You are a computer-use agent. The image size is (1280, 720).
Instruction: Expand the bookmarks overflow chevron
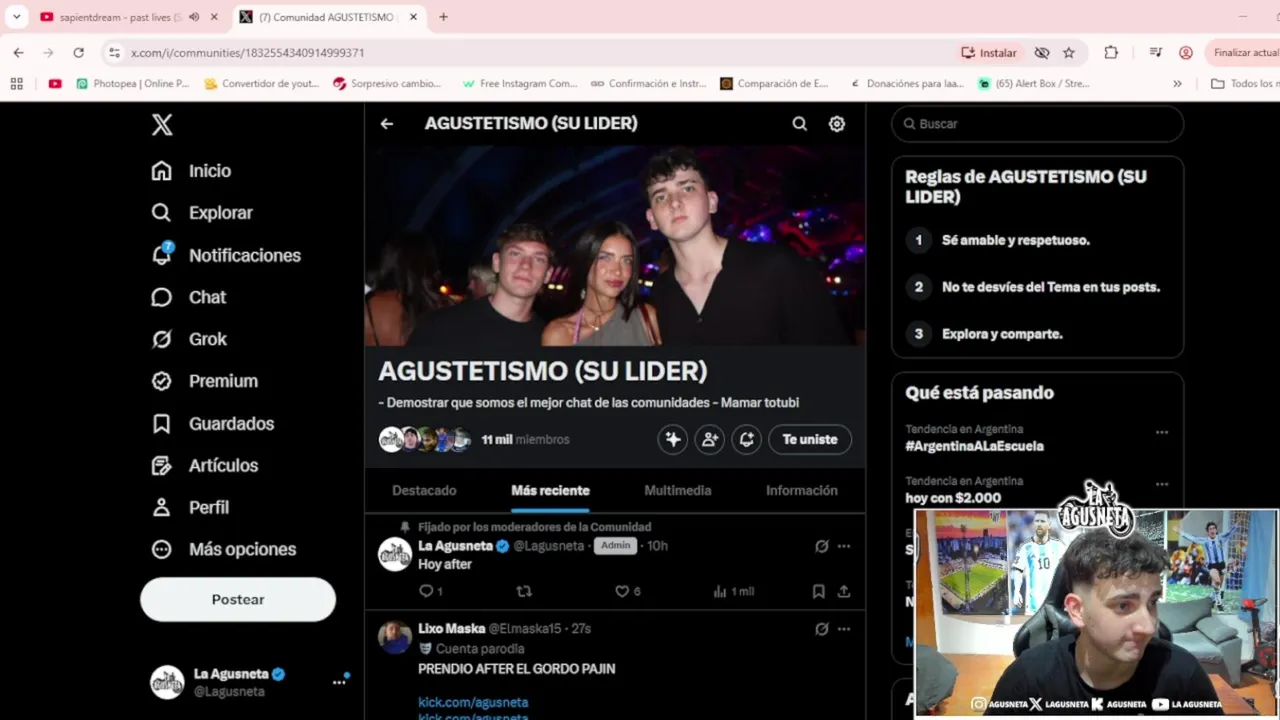pos(1177,84)
